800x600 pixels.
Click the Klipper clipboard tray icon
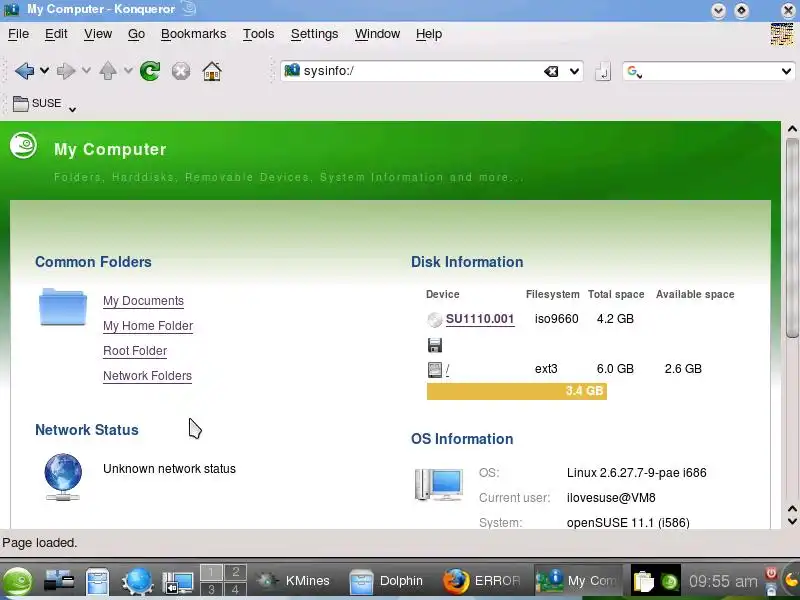coord(643,581)
